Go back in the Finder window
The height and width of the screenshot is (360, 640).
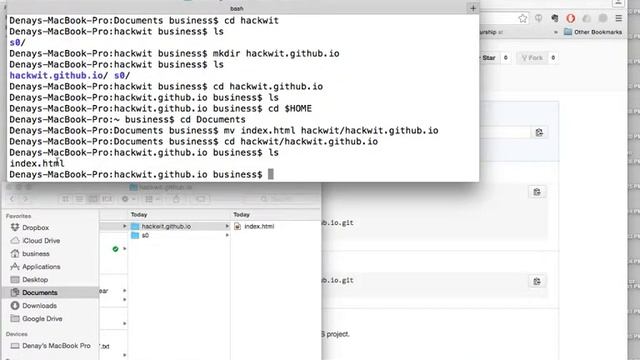tap(12, 199)
